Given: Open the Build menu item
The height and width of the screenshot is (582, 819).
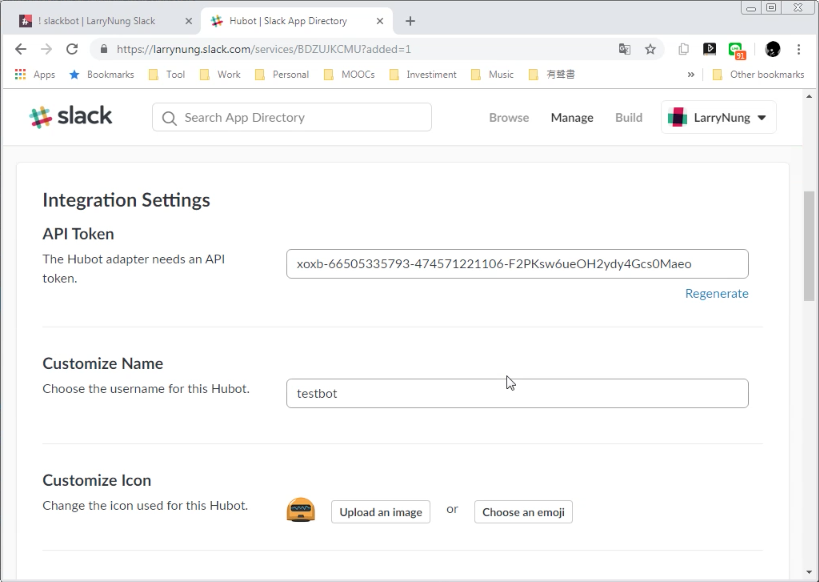Looking at the screenshot, I should [x=628, y=118].
